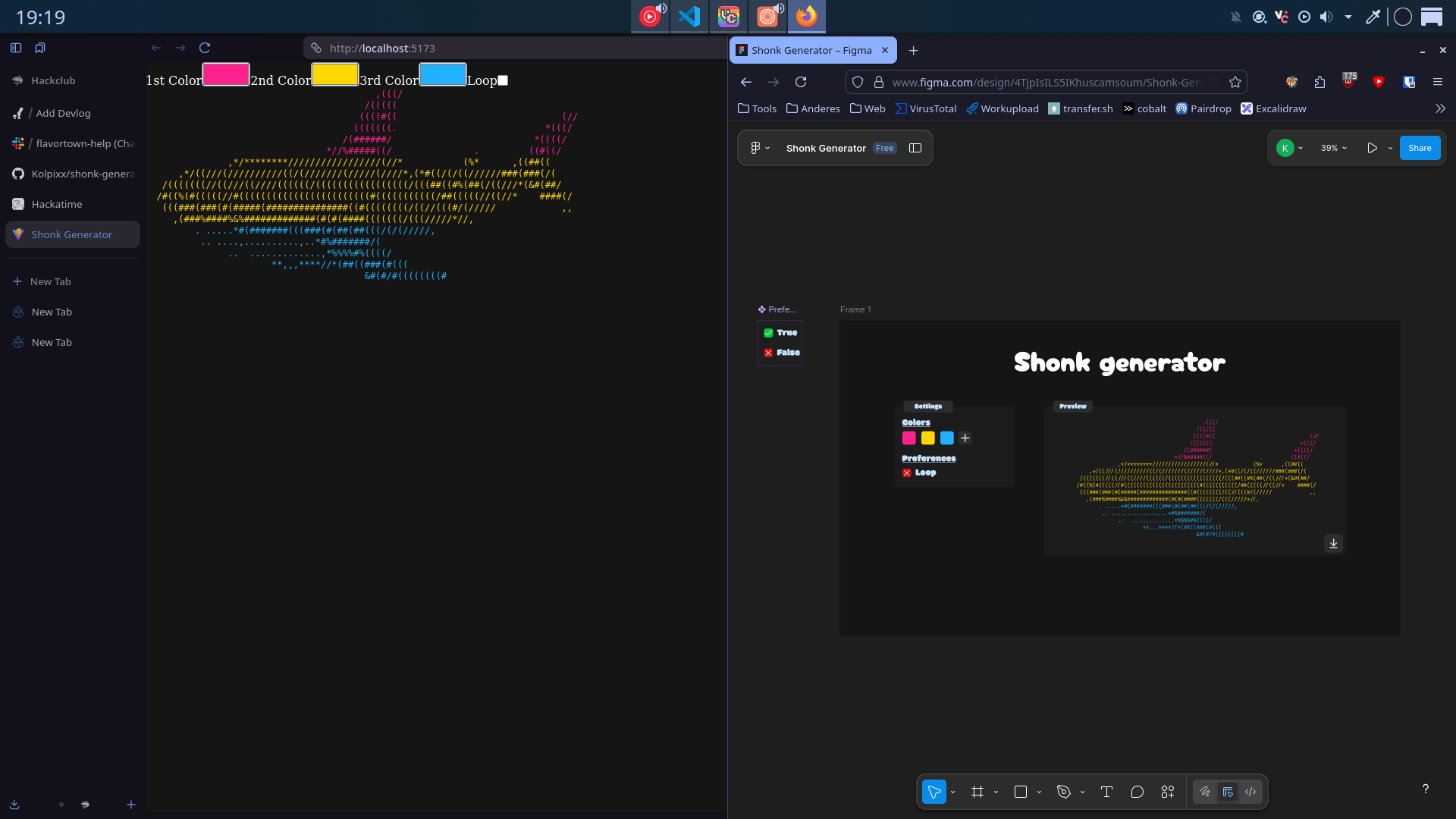Open the Kolpixx/shonk-generator GitHub tab
Image resolution: width=1456 pixels, height=819 pixels.
point(82,174)
